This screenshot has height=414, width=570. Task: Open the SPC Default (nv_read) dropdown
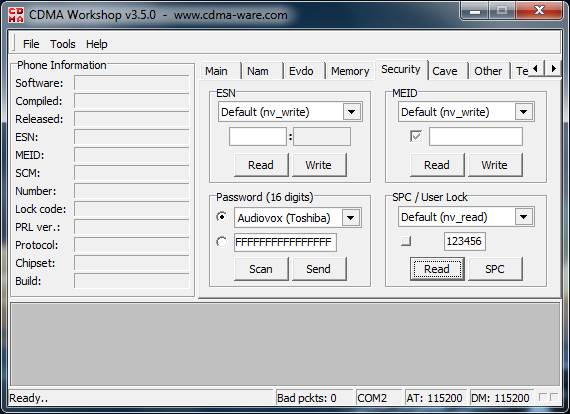(523, 217)
